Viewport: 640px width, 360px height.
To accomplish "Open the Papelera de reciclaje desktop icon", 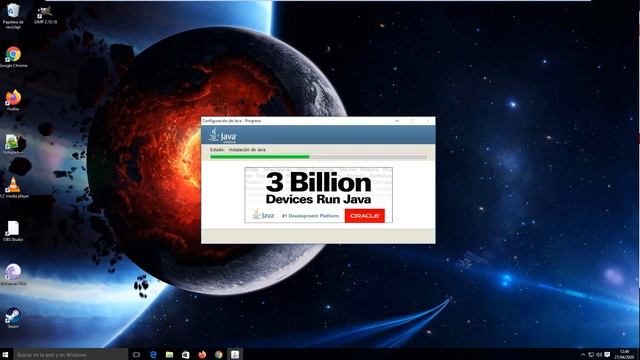I will (13, 16).
